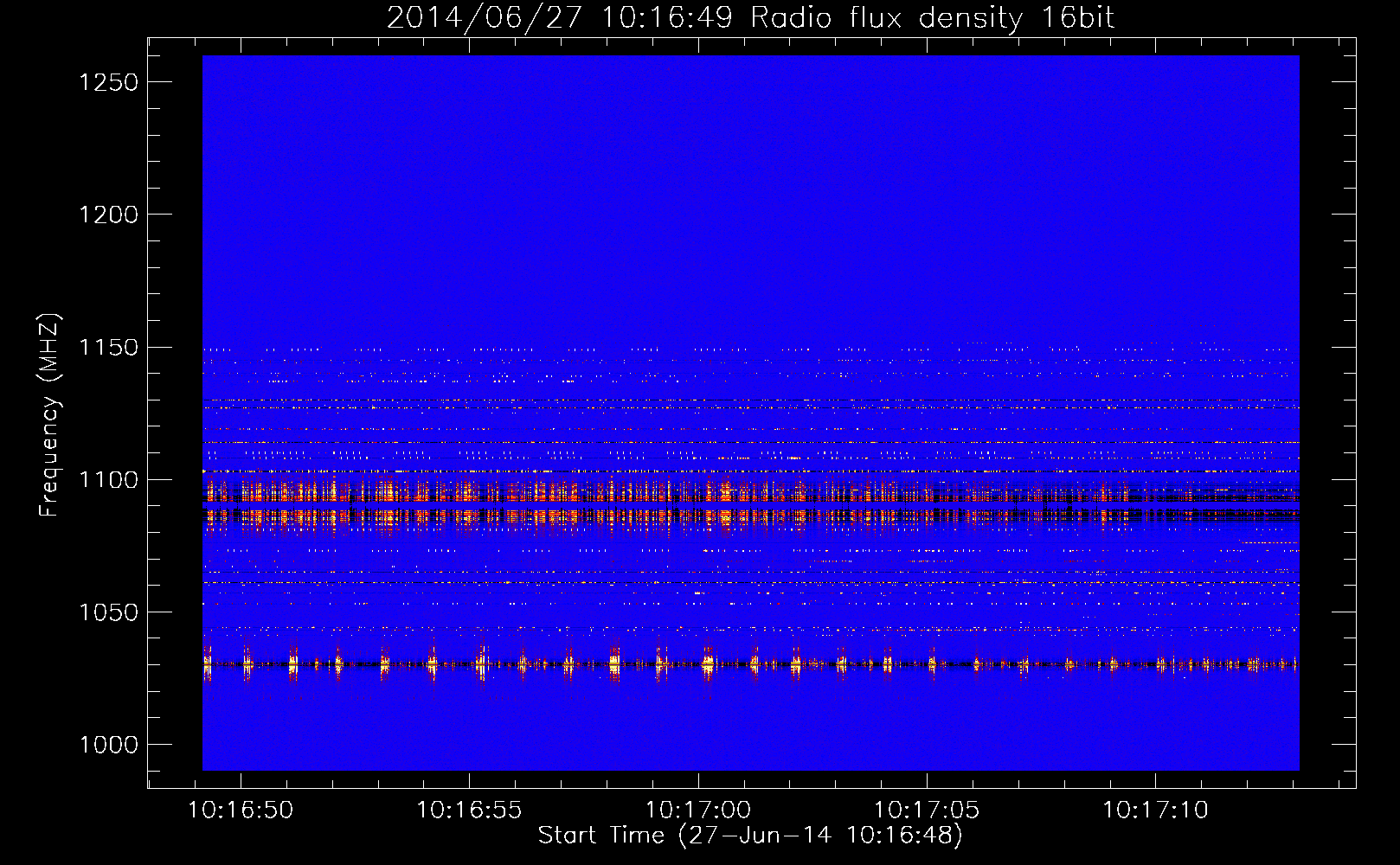This screenshot has width=1400, height=865.
Task: Click the 10:17:10 time tick label
Action: (1155, 810)
